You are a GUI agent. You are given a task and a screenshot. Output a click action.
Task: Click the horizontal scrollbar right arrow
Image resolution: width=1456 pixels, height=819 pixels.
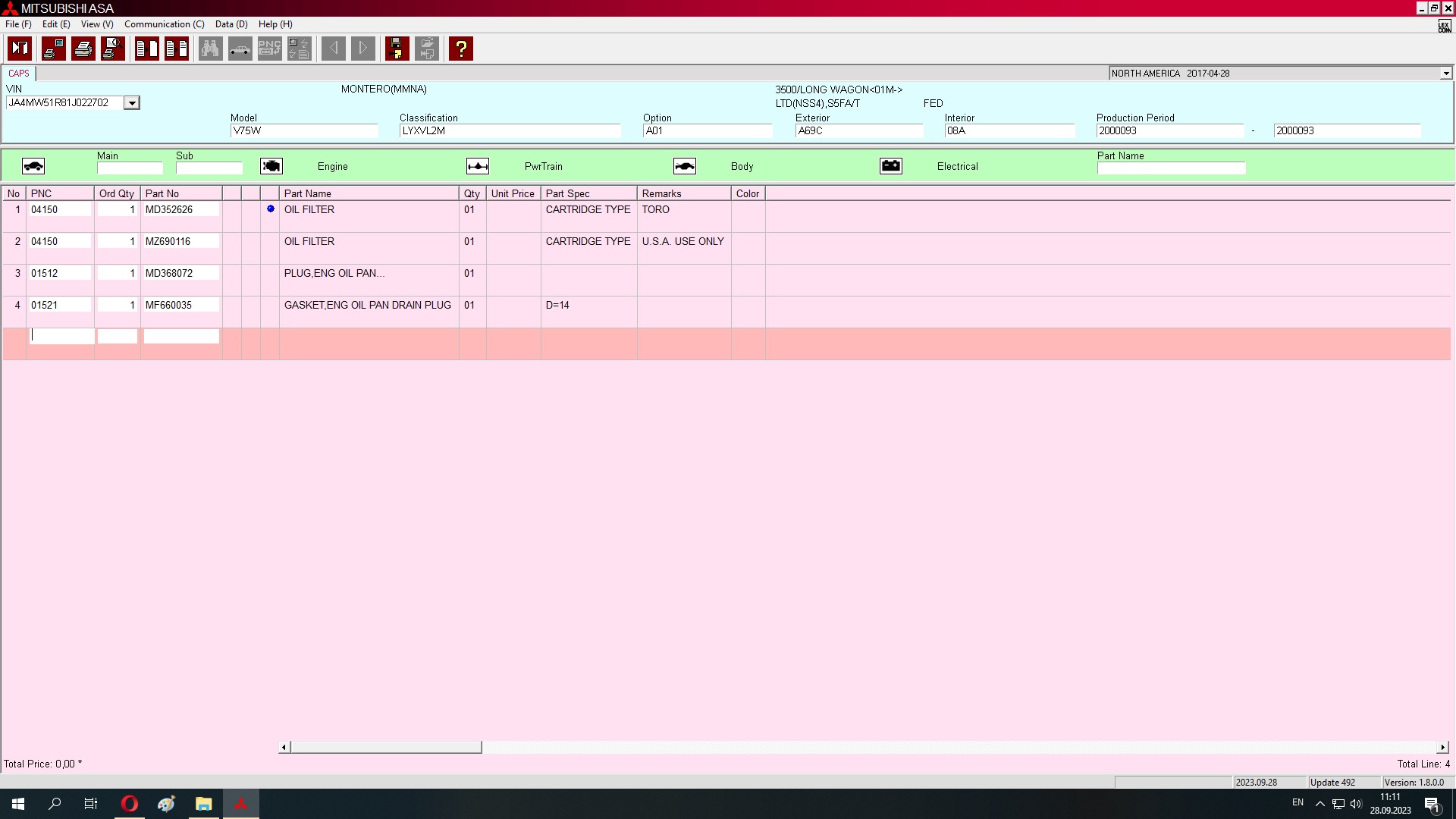[x=1442, y=748]
